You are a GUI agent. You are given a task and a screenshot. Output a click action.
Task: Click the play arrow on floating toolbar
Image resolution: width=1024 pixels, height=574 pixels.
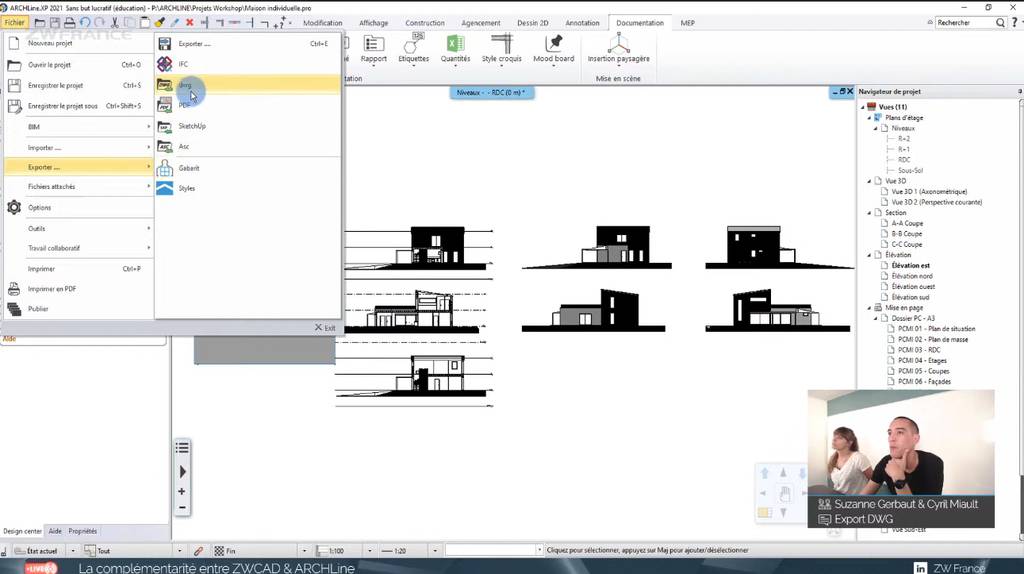point(182,471)
